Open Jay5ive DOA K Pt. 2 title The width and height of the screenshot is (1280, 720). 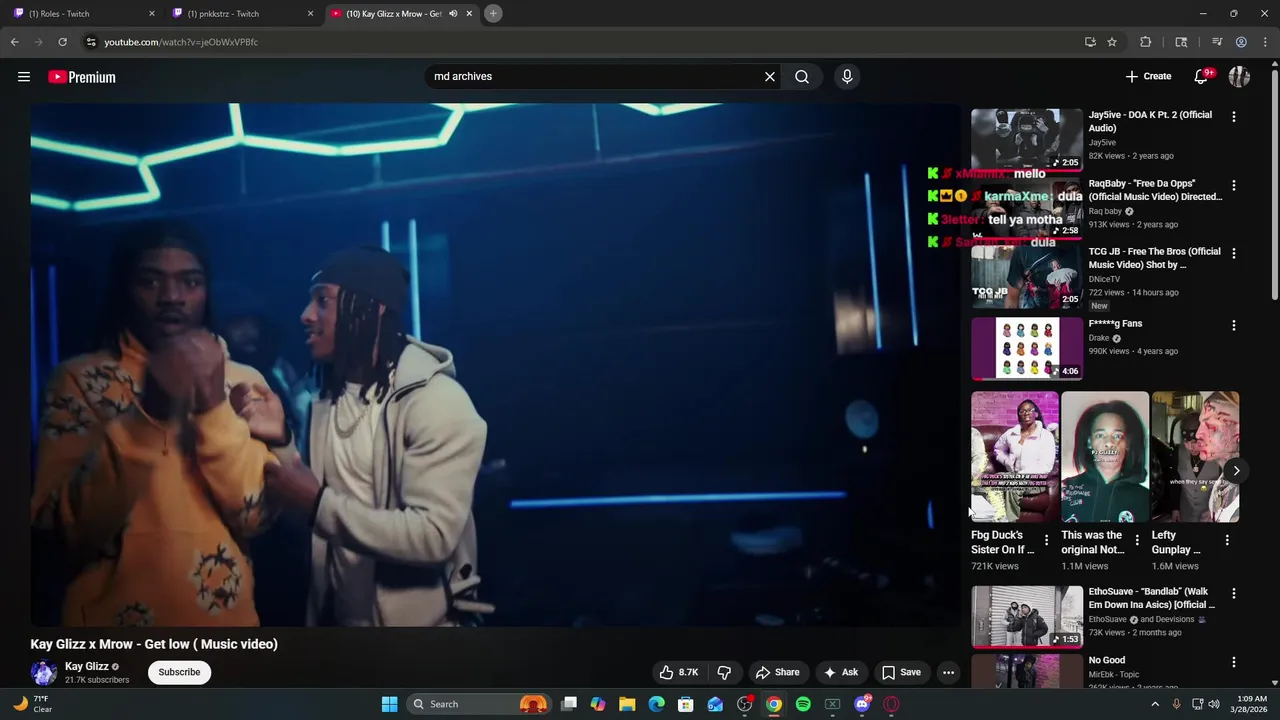point(1150,121)
